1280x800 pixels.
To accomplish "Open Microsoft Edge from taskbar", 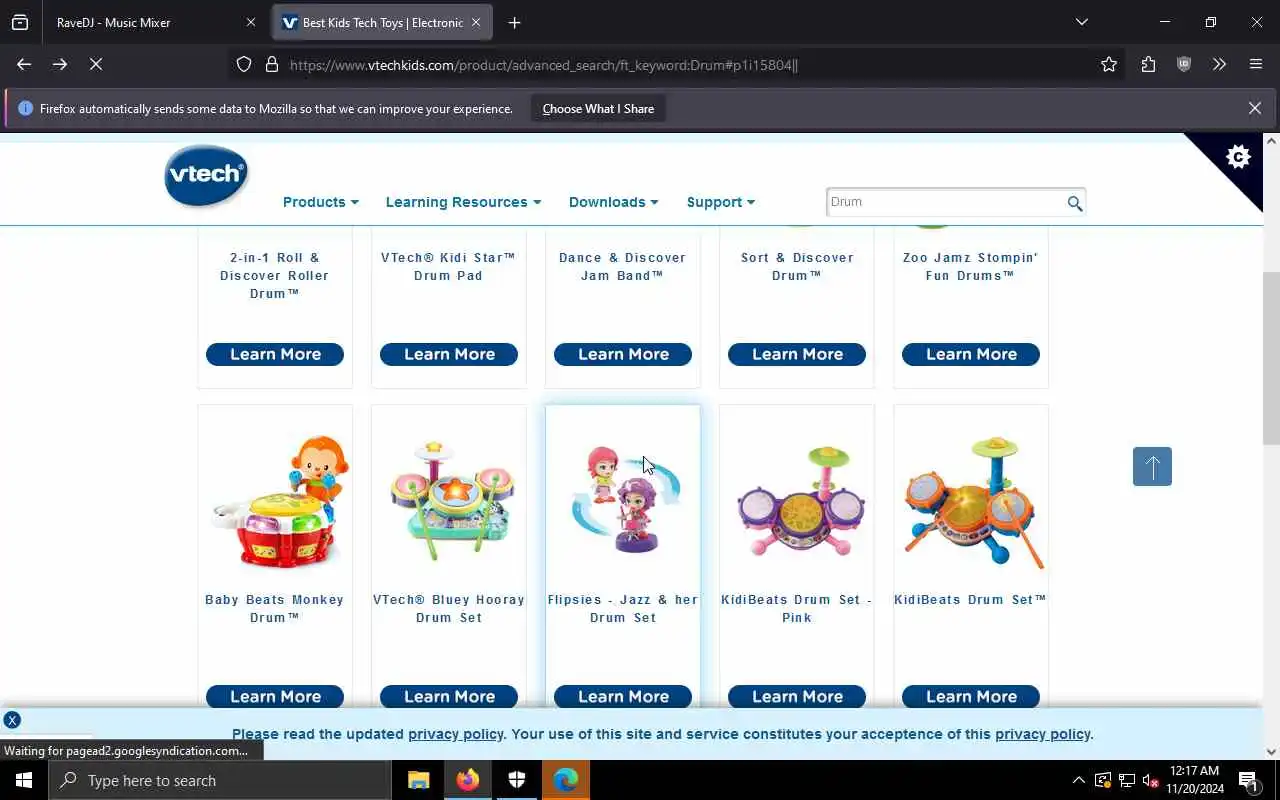I will tap(565, 780).
